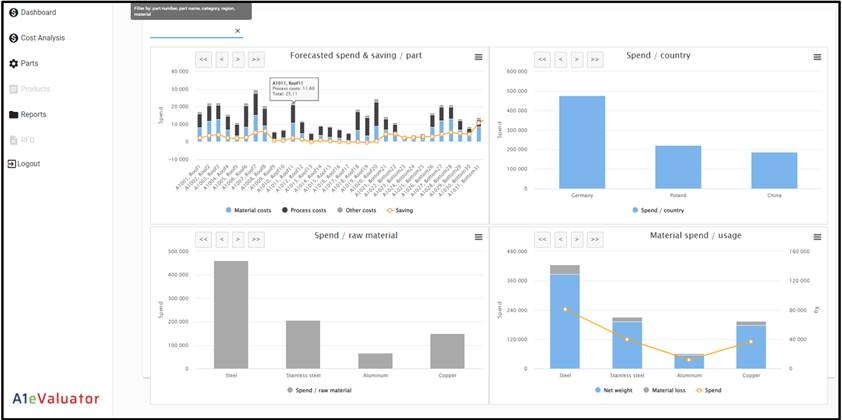
Task: Go to next page in Forecasted spend chart
Action: [x=238, y=60]
